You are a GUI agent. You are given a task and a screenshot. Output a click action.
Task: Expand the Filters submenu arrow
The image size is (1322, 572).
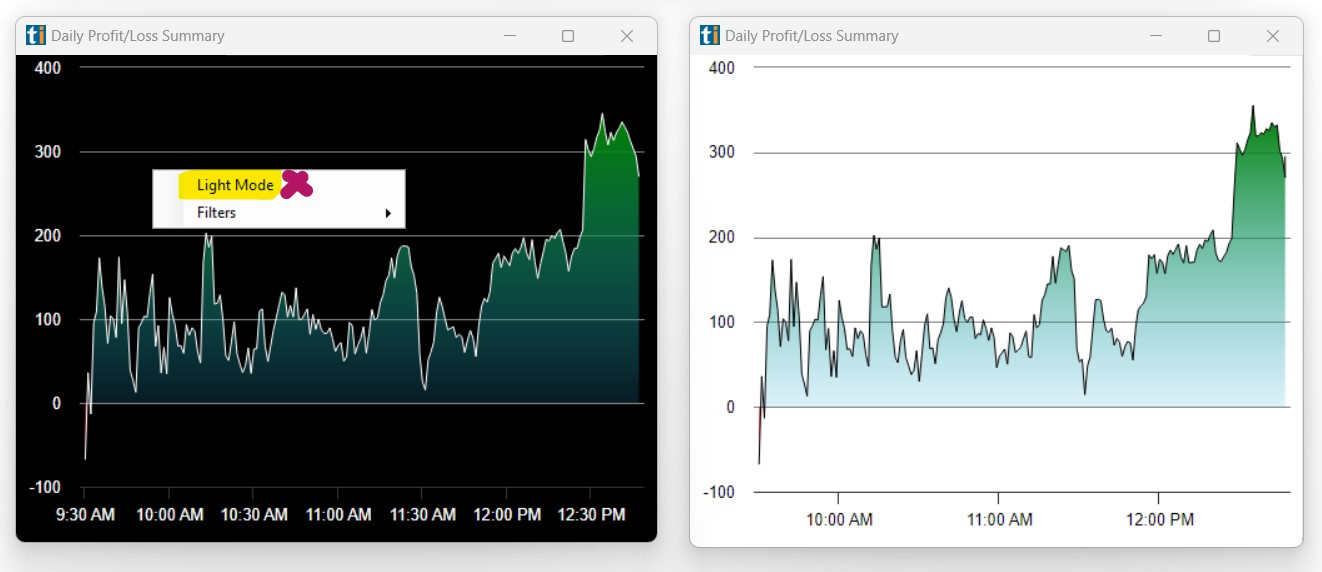[388, 213]
